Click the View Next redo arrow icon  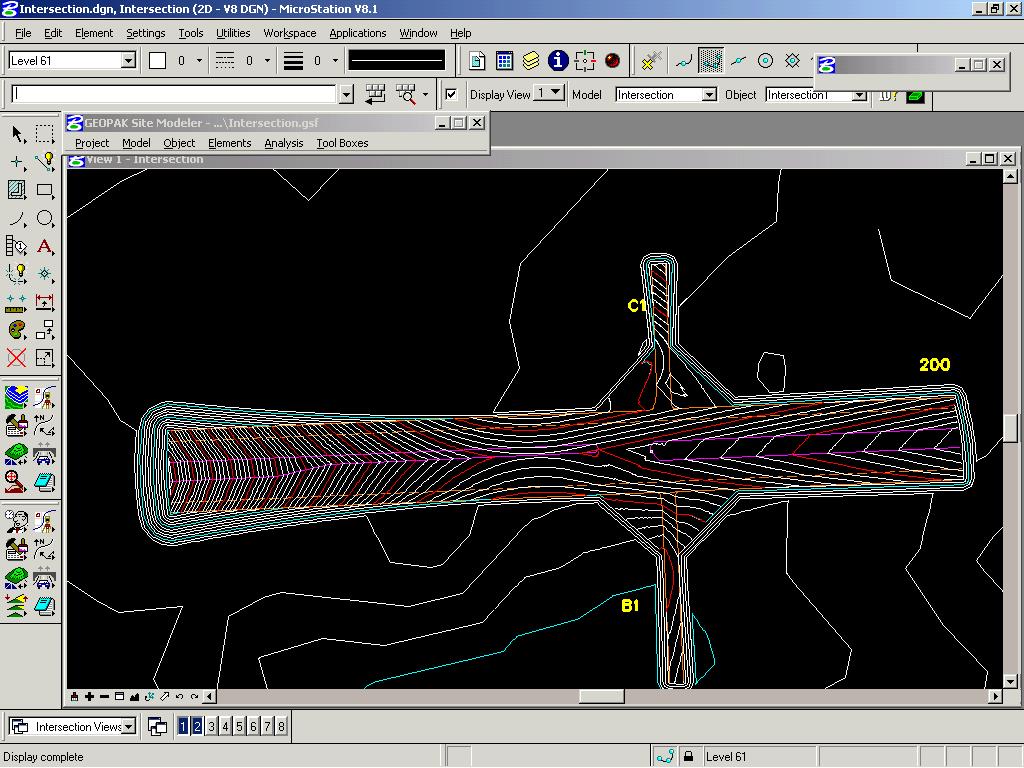(195, 697)
